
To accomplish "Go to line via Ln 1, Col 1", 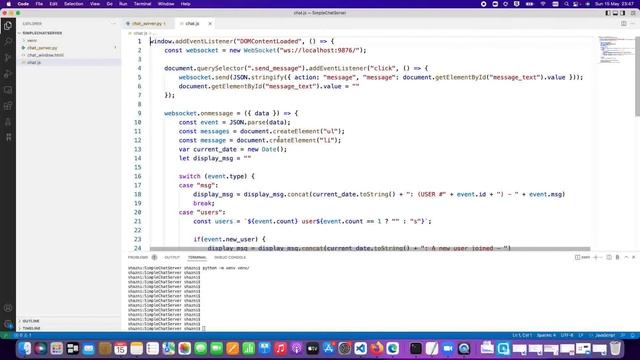I will pyautogui.click(x=522, y=335).
